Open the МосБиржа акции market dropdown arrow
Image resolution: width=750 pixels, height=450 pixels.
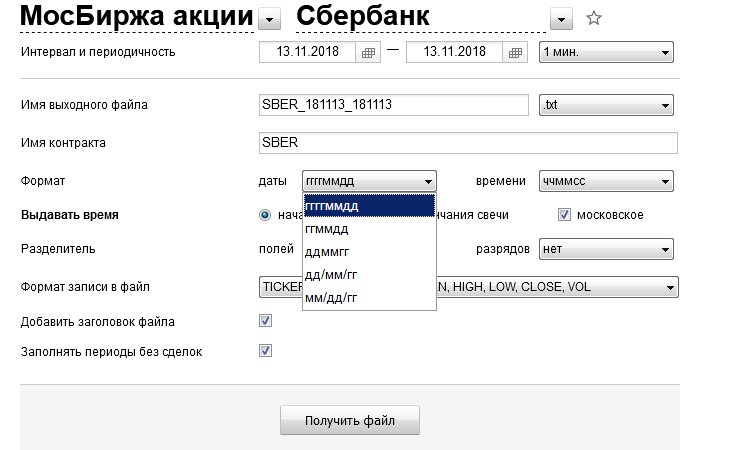tap(269, 20)
